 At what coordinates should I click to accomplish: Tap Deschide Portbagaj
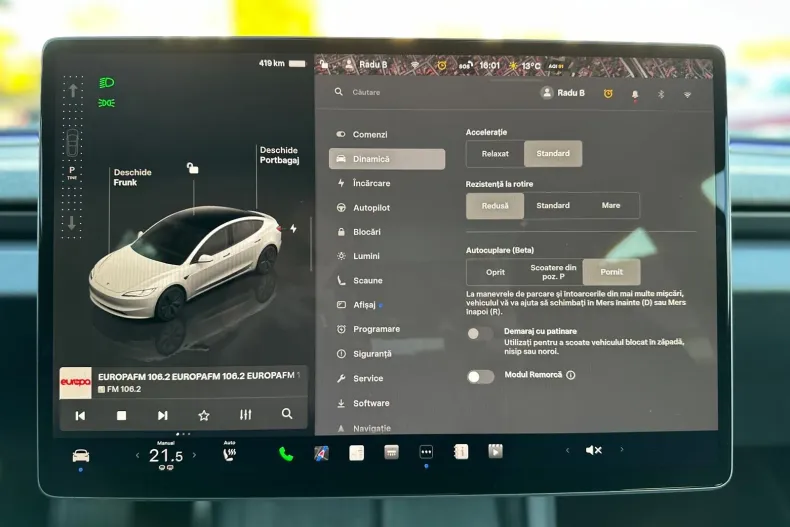[280, 155]
